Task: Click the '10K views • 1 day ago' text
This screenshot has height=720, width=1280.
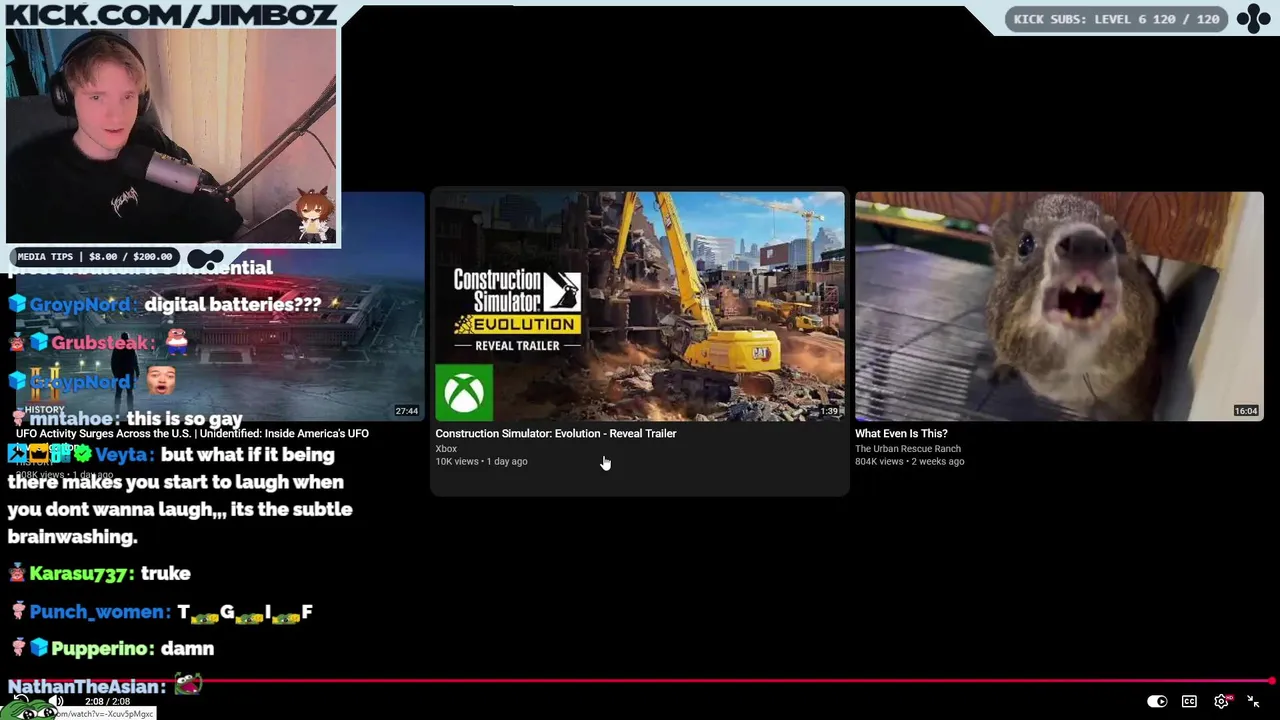Action: pyautogui.click(x=481, y=461)
